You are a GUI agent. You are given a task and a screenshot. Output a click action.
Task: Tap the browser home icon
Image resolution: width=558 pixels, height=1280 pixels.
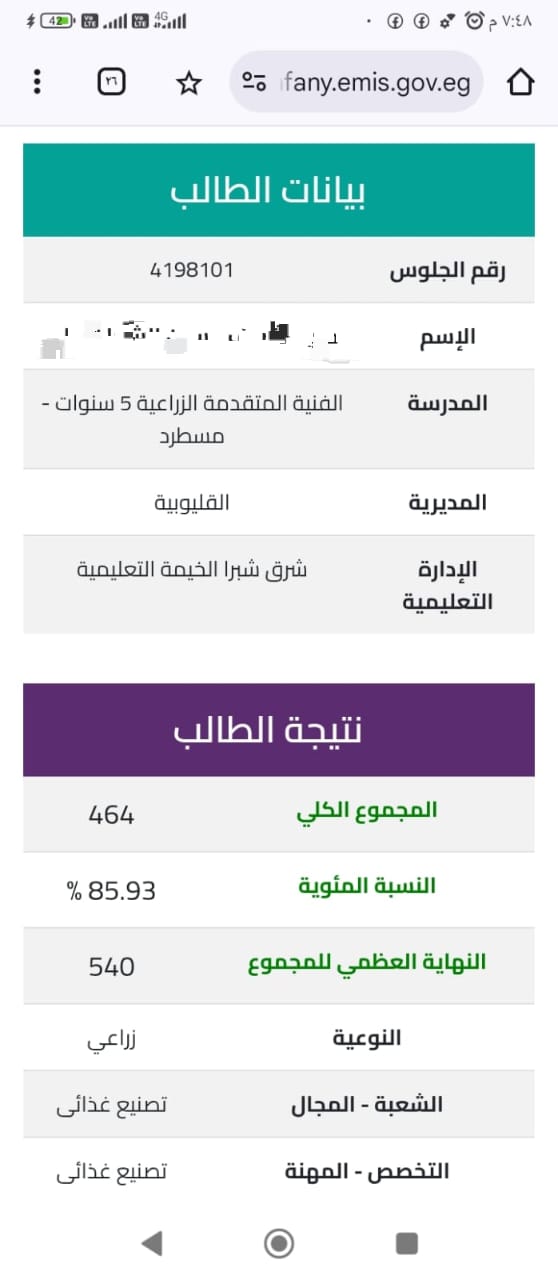point(521,82)
